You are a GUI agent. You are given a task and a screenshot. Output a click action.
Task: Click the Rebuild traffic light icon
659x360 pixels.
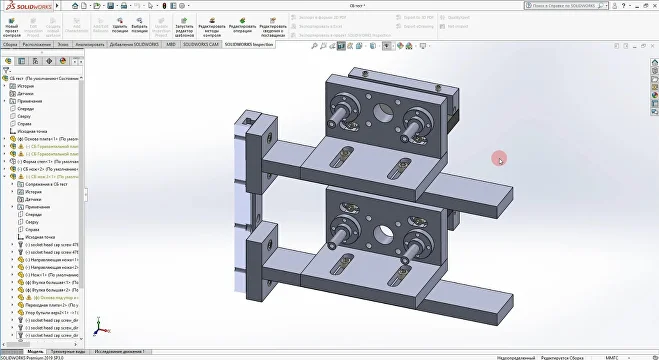coord(164,6)
